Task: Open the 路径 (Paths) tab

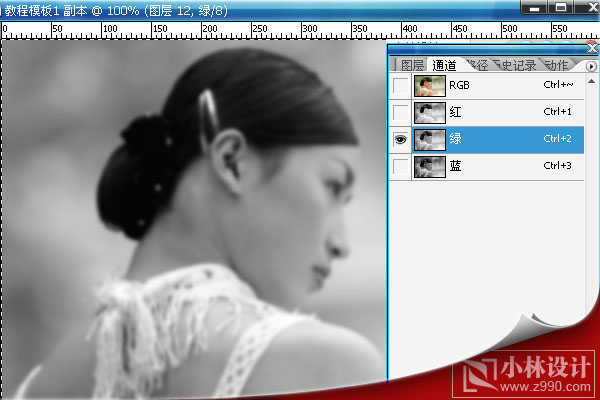Action: pyautogui.click(x=478, y=65)
